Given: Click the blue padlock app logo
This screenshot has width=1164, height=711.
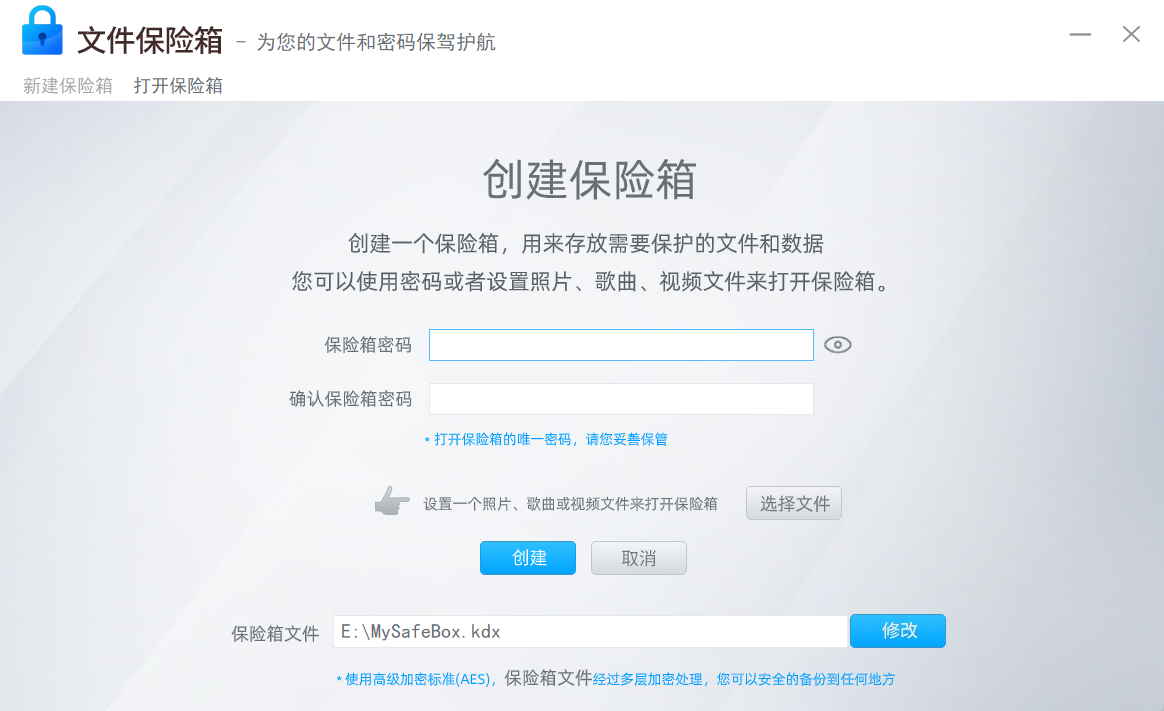Looking at the screenshot, I should click(x=42, y=30).
